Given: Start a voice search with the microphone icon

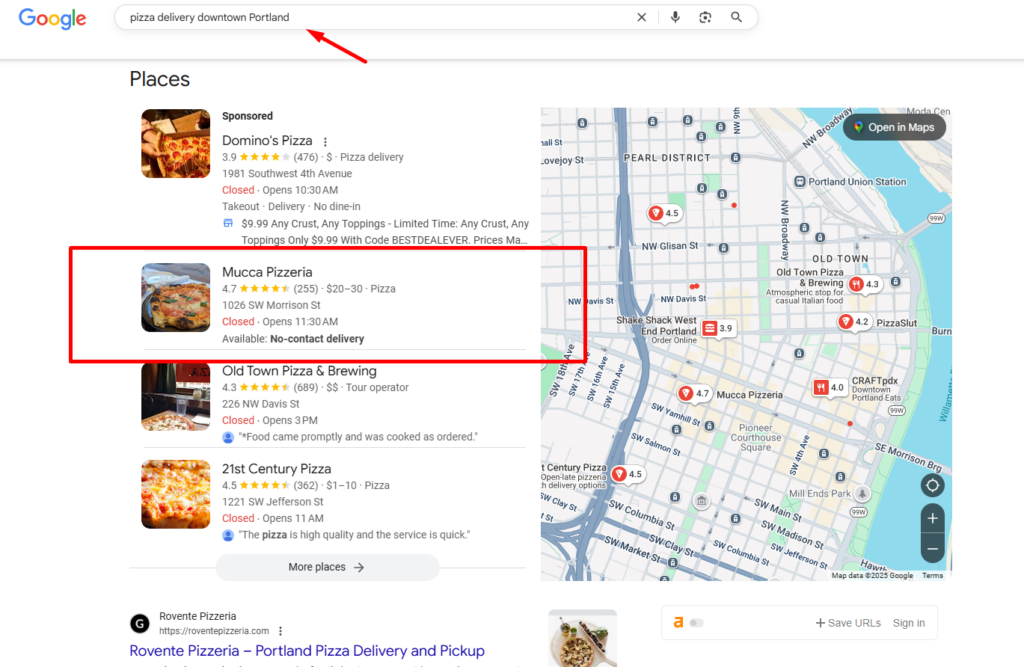Looking at the screenshot, I should [x=675, y=17].
